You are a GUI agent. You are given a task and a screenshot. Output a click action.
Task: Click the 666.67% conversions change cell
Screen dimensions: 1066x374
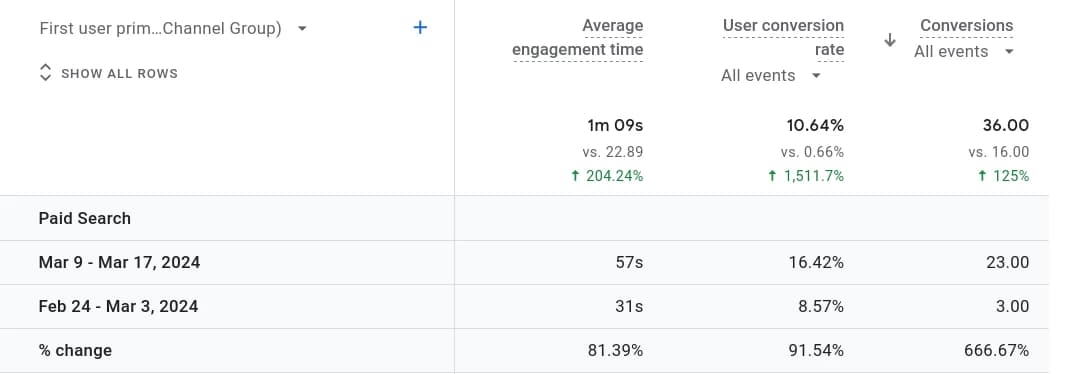pos(997,351)
